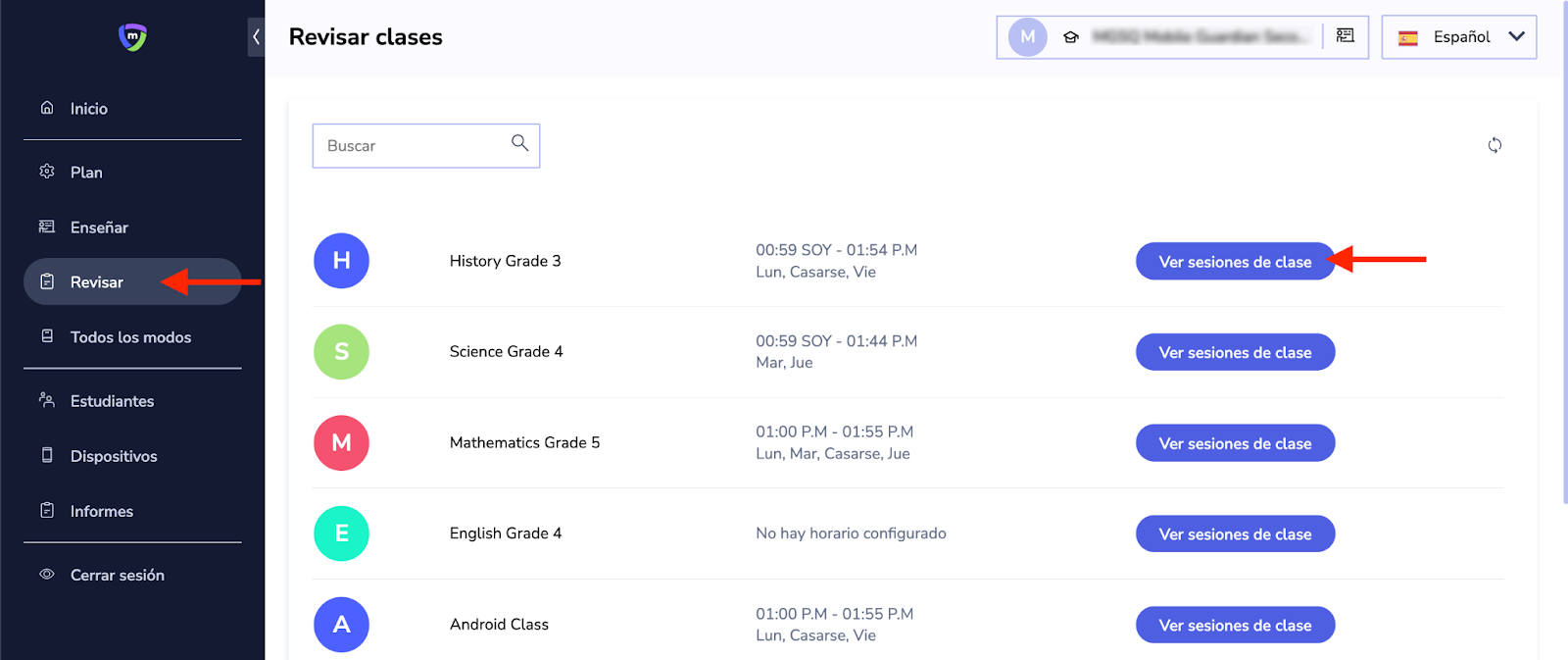This screenshot has height=660, width=1568.
Task: Click Cerrar sesión to log out
Action: (x=117, y=576)
